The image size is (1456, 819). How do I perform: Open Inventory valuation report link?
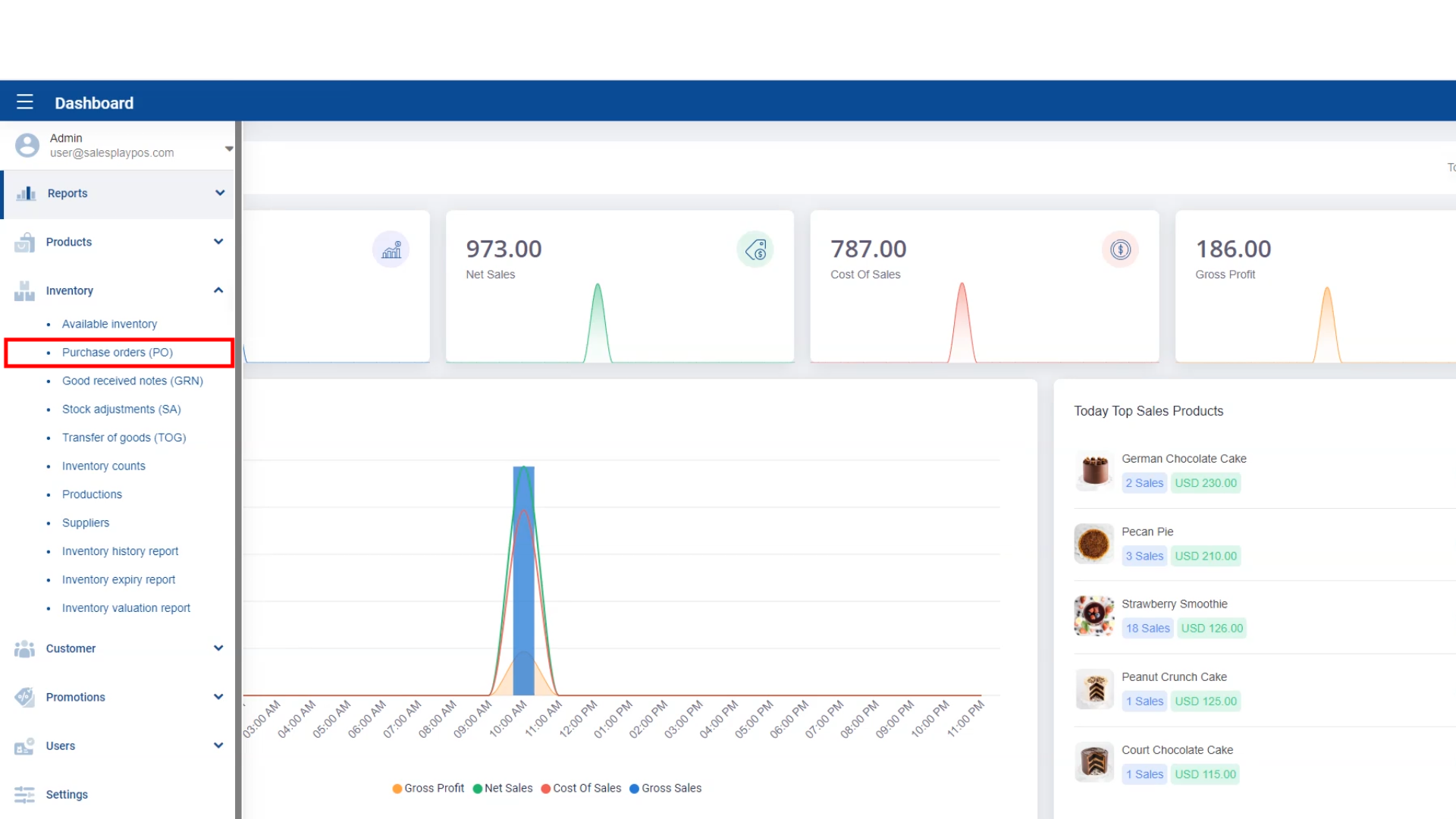(126, 608)
